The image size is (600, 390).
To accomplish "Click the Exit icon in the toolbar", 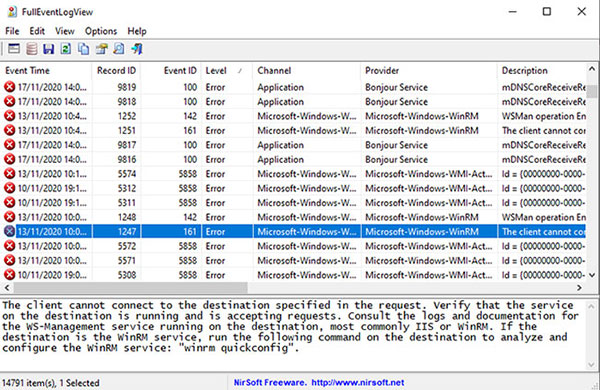I will tap(137, 49).
